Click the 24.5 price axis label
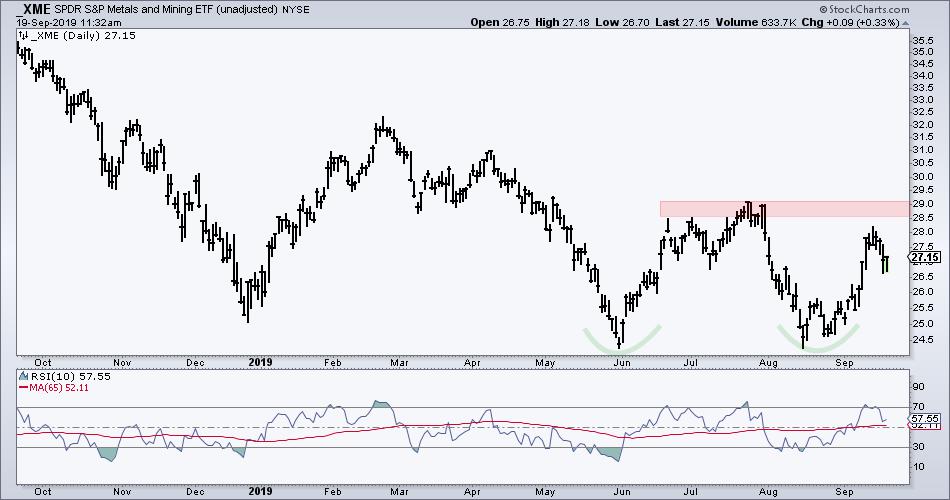The height and width of the screenshot is (500, 950). coord(922,339)
